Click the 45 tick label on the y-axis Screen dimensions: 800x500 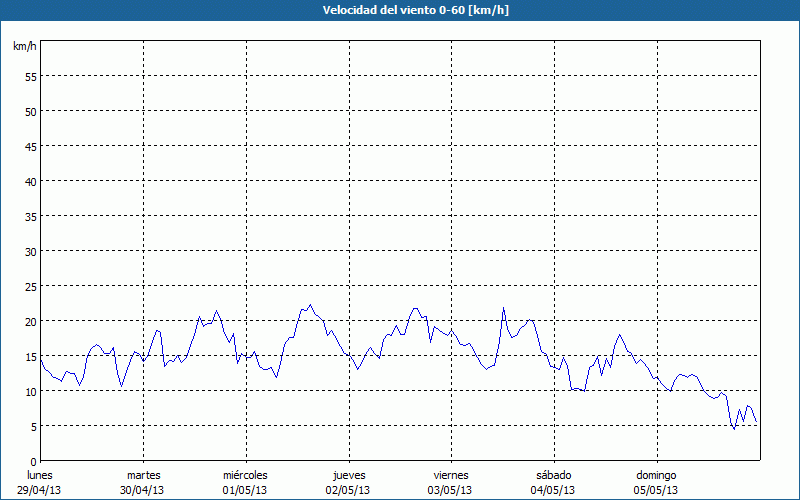pos(30,147)
